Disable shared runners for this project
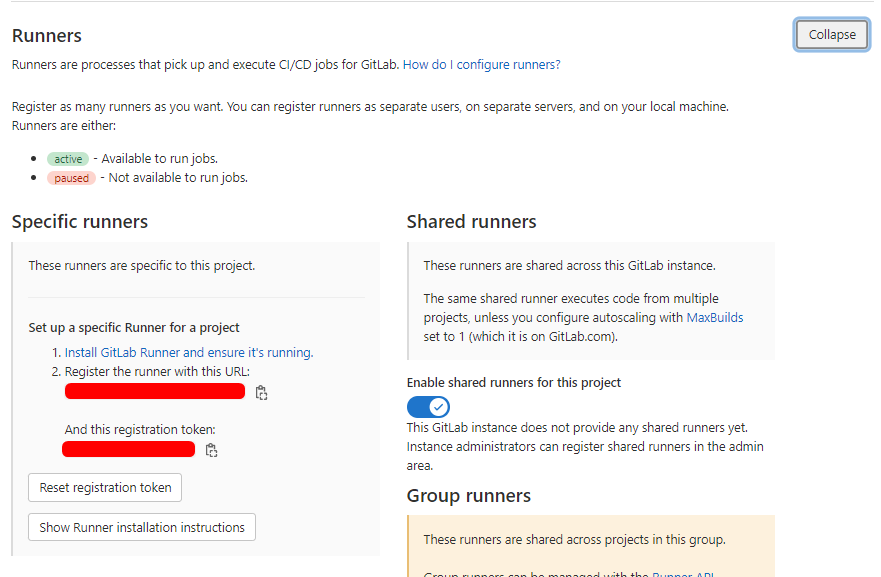This screenshot has width=881, height=577. [x=428, y=407]
